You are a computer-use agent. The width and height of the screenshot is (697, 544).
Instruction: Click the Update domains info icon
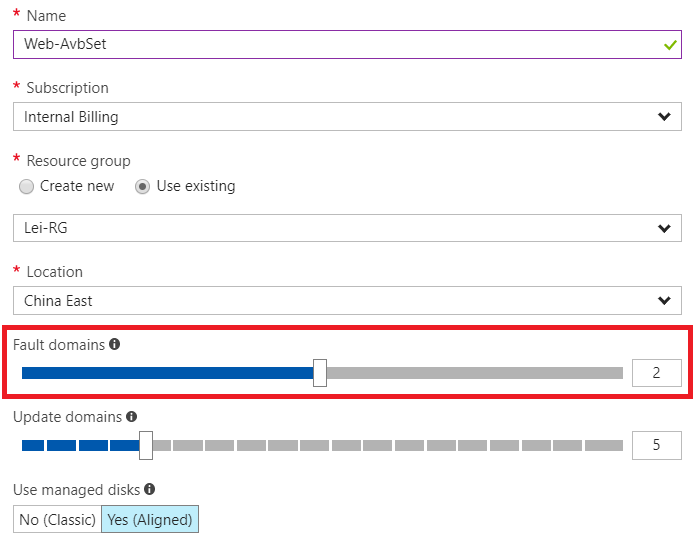click(132, 417)
